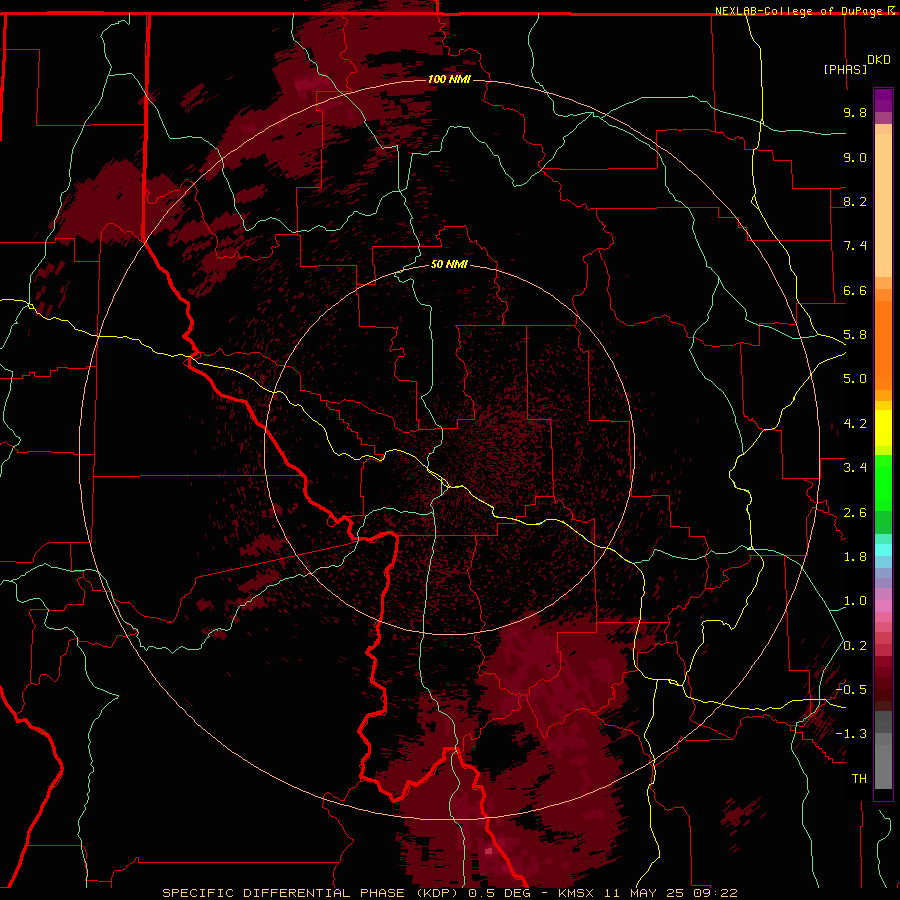Pick the bright green color bar segment
Image resolution: width=900 pixels, height=900 pixels.
pos(883,483)
